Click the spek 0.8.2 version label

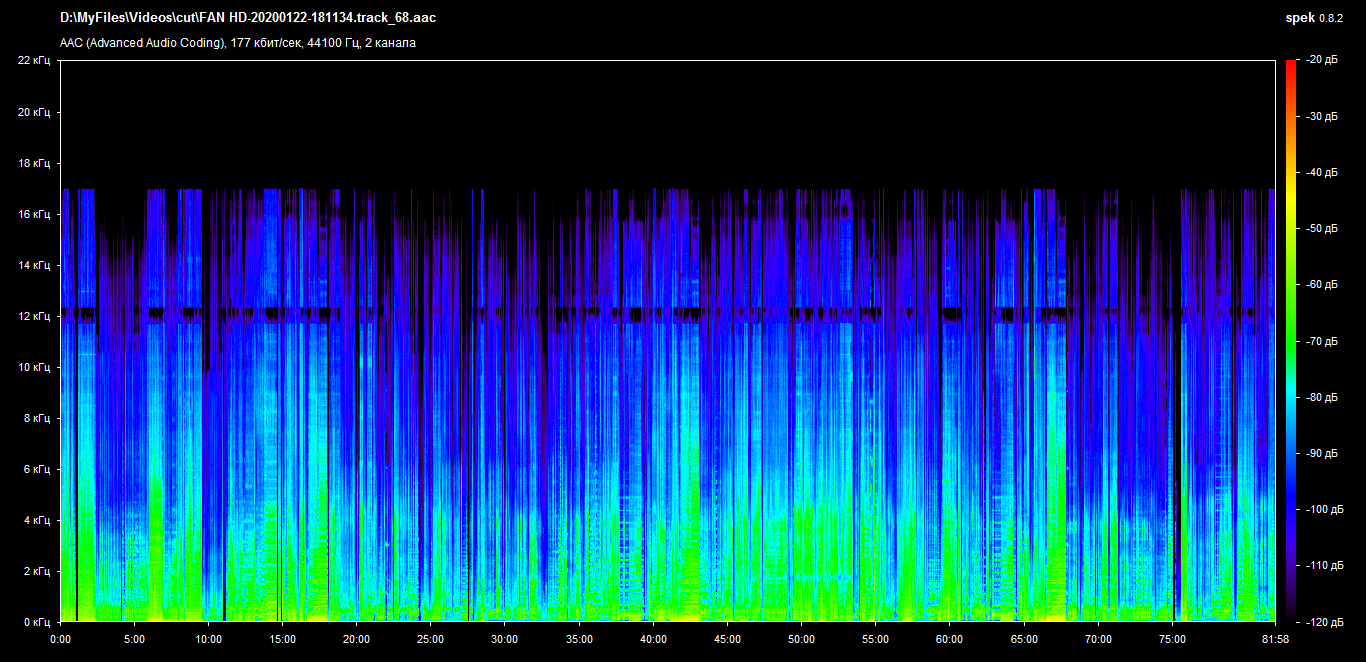[x=1315, y=18]
